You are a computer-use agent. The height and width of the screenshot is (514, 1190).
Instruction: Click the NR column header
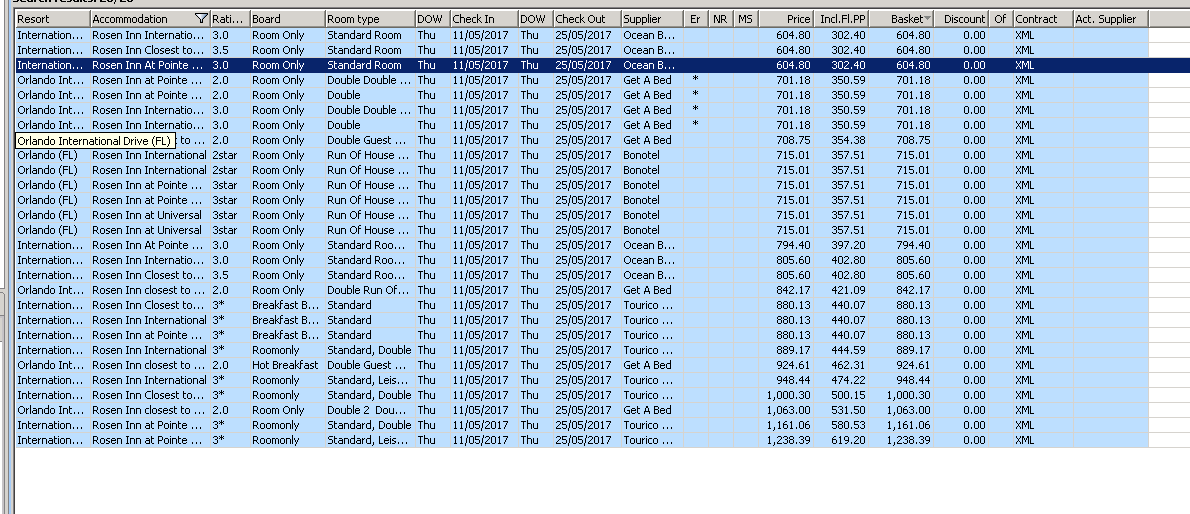721,19
